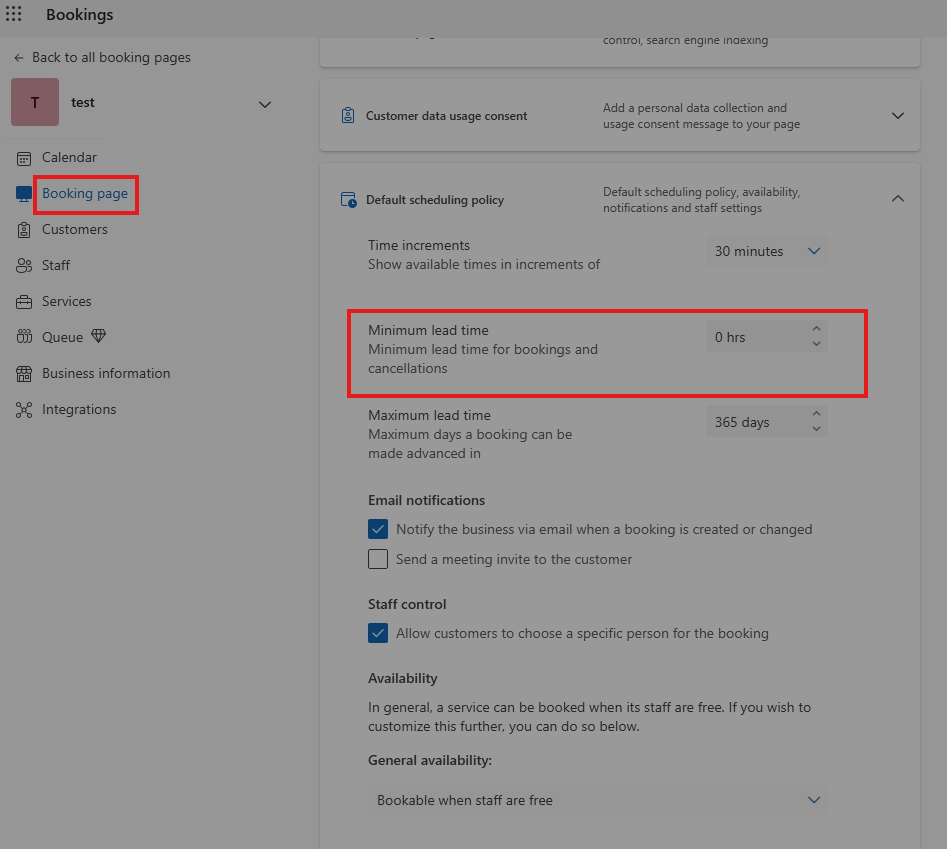The height and width of the screenshot is (849, 947).
Task: Click the Integrations nodes icon
Action: pos(24,410)
